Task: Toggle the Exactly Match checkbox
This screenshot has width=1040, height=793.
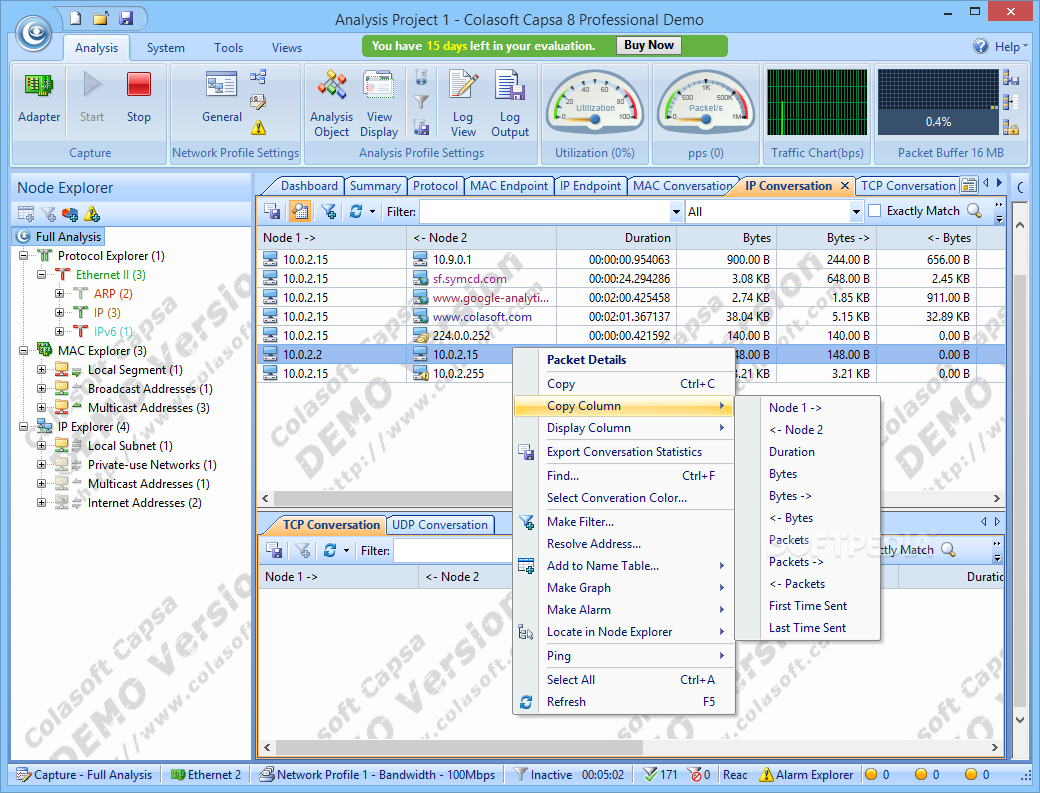Action: (x=875, y=211)
